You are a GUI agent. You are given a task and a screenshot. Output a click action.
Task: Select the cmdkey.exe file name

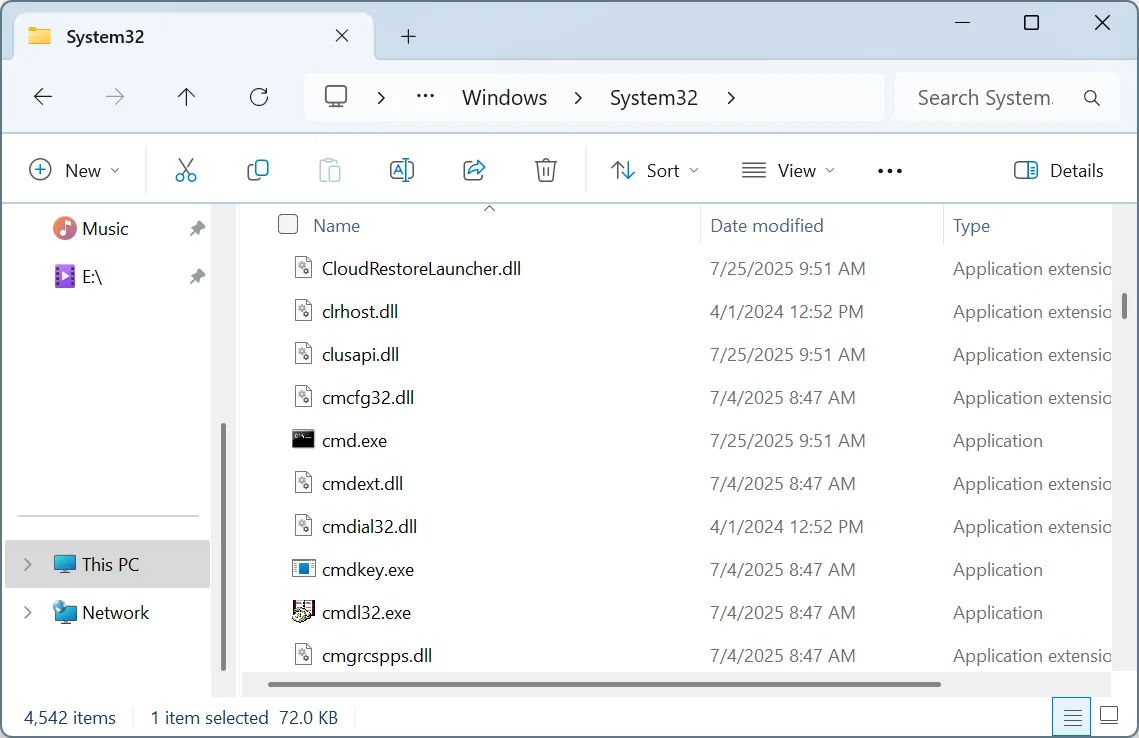(368, 570)
